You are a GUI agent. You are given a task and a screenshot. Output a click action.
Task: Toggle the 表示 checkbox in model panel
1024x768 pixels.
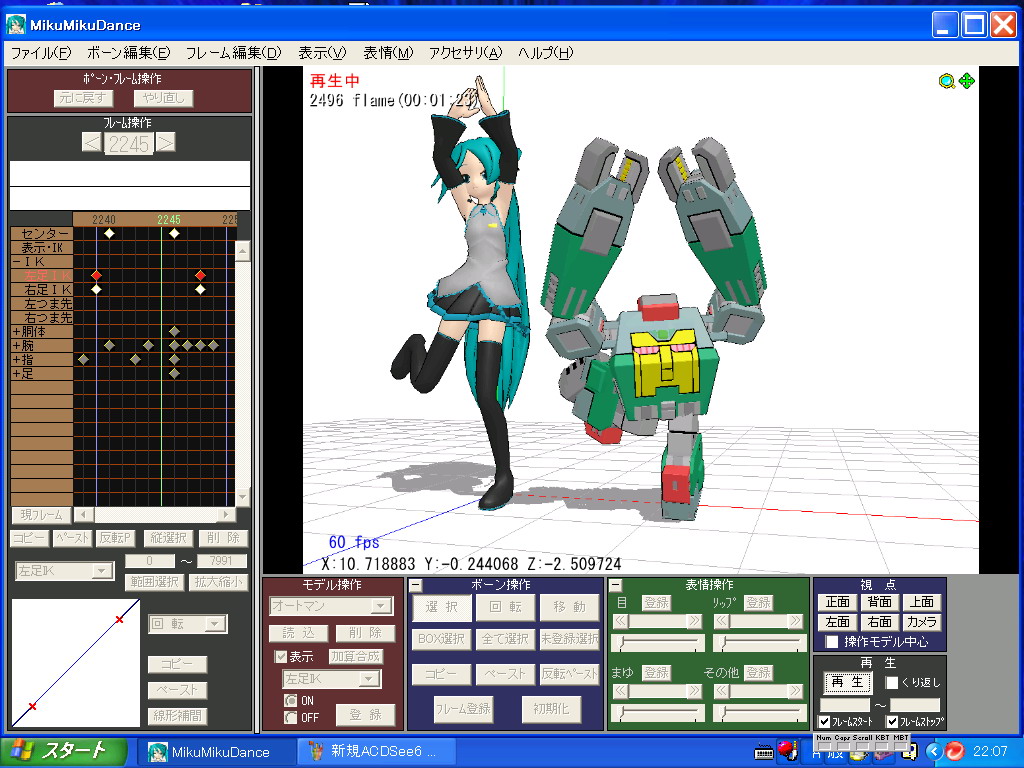(281, 656)
